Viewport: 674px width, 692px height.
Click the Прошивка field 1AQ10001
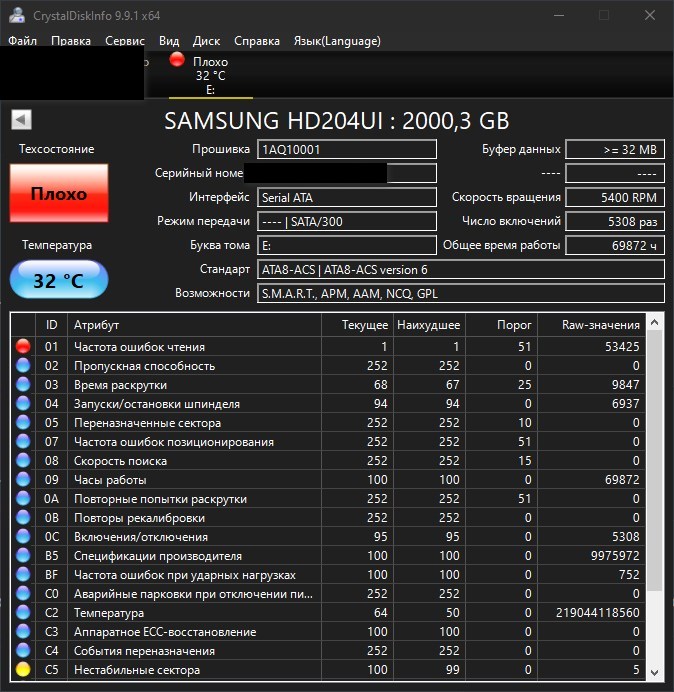(347, 149)
